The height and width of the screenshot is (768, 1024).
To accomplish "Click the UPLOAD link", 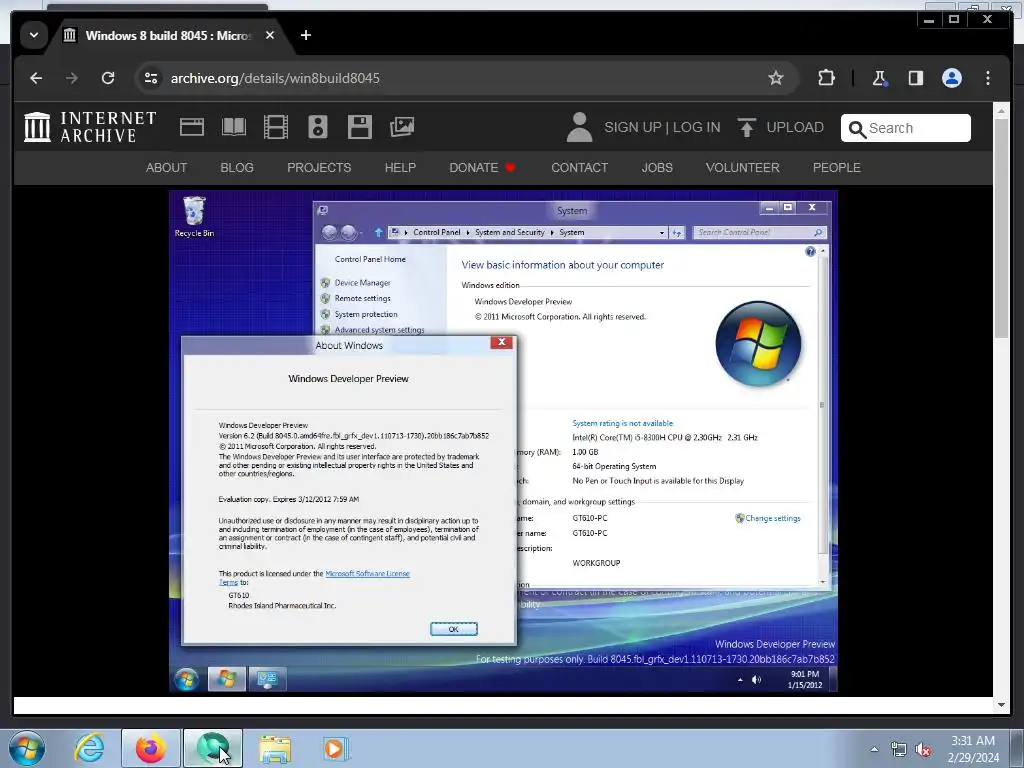I will (780, 127).
